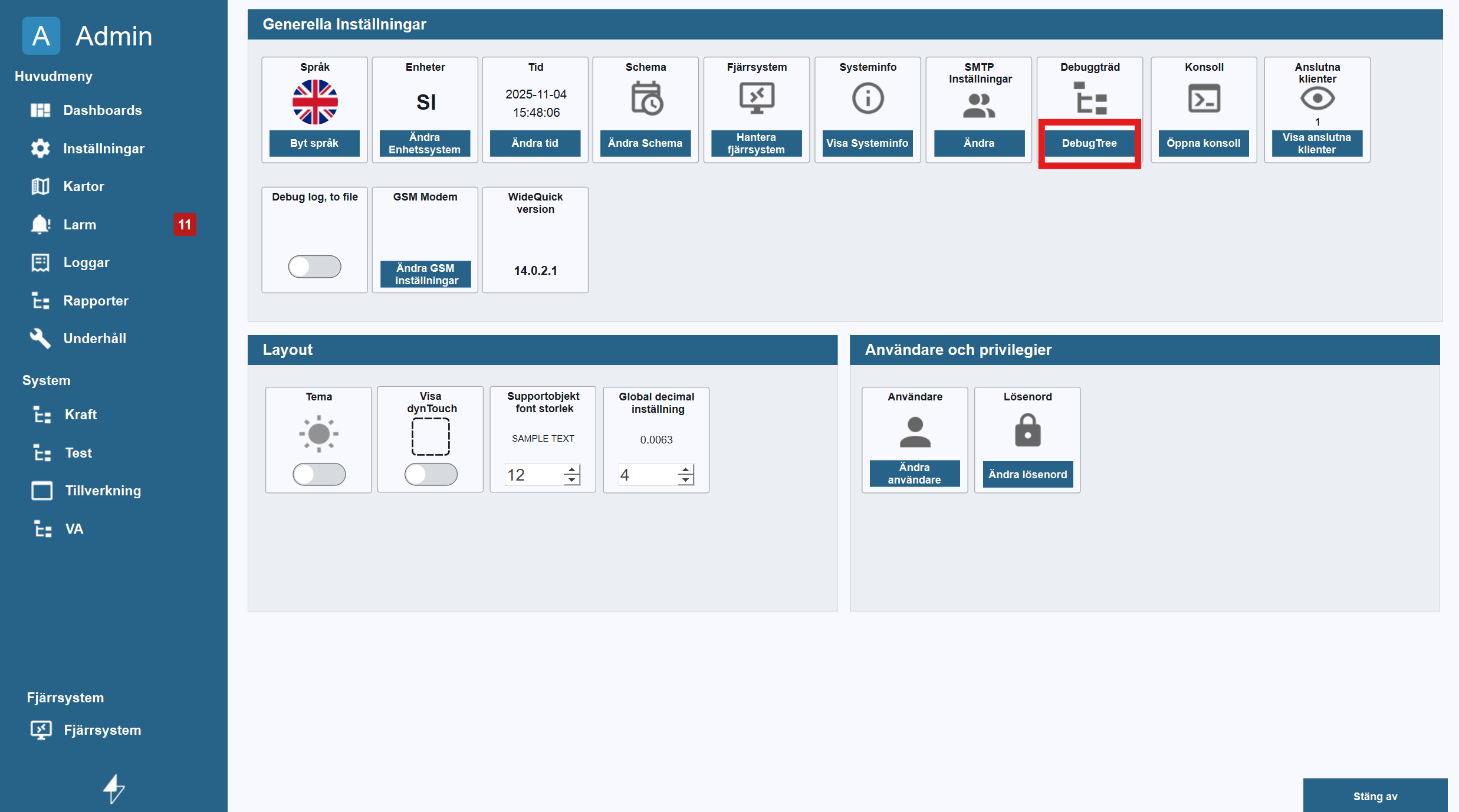1459x812 pixels.
Task: Click the lightning bolt icon at sidebar bottom
Action: (114, 788)
